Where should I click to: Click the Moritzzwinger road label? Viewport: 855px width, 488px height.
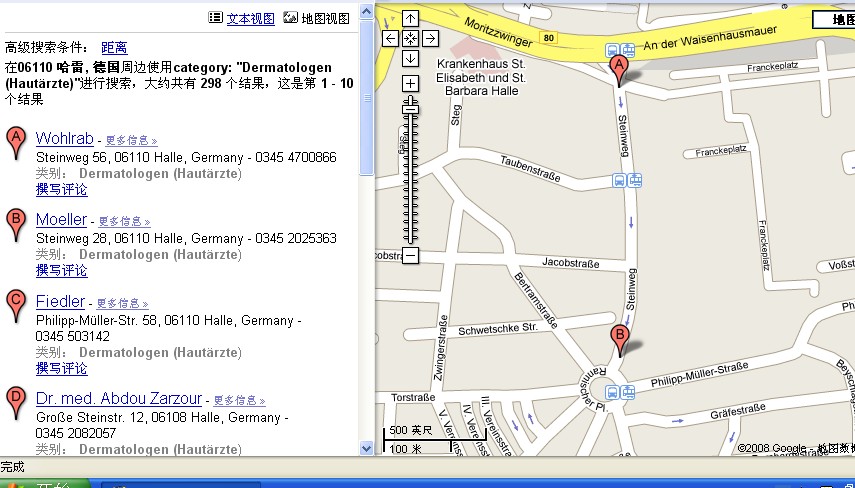498,32
